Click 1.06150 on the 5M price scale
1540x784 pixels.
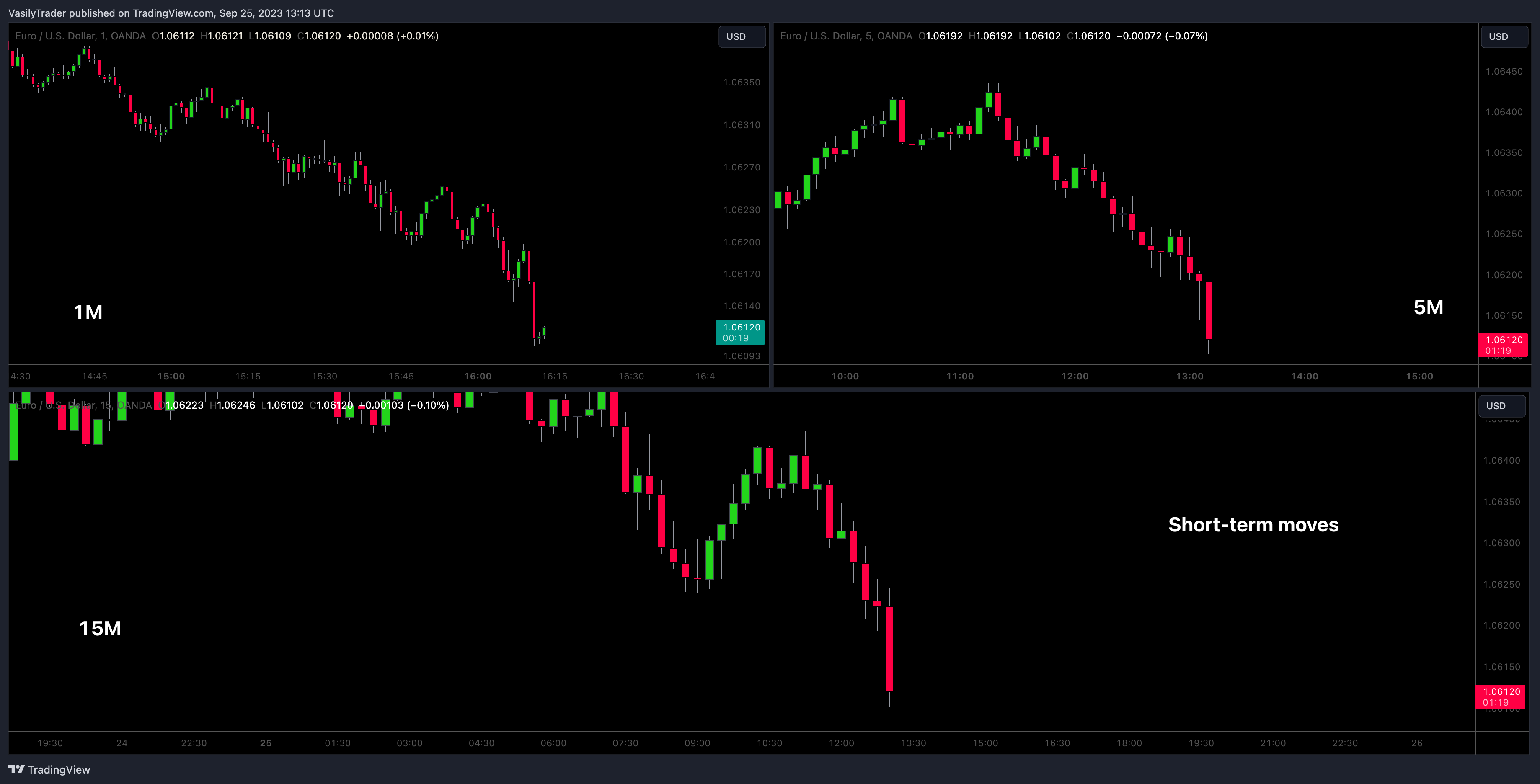click(x=1504, y=315)
